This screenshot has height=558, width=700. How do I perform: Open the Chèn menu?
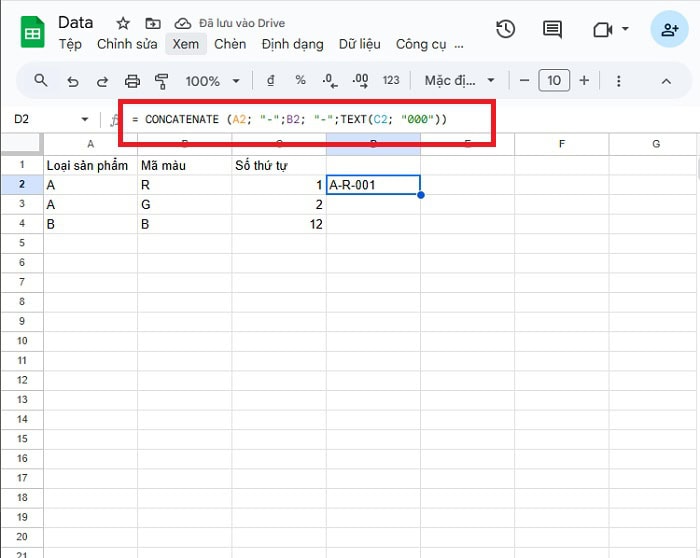point(230,44)
